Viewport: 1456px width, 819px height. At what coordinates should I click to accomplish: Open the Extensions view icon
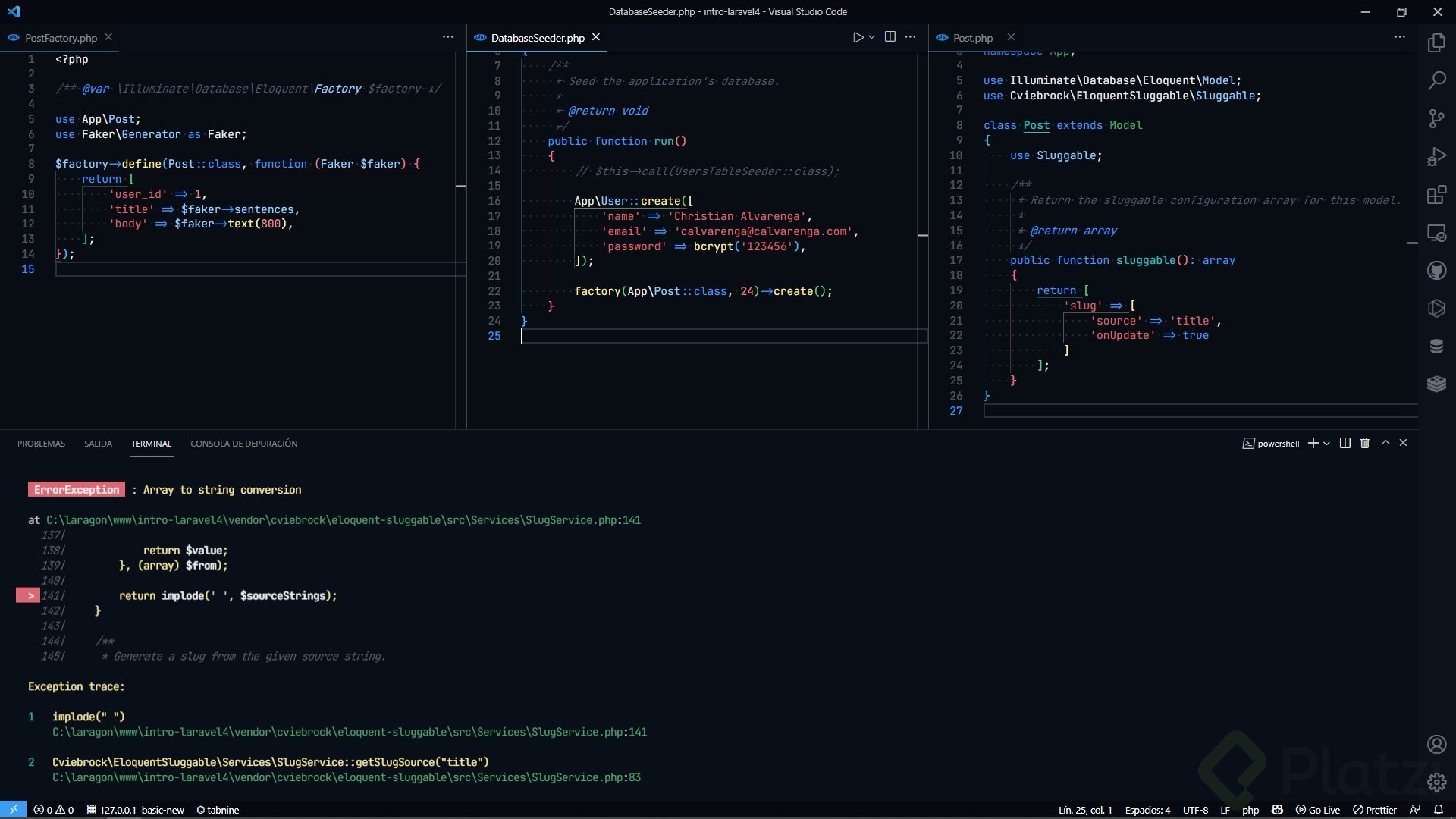coord(1436,195)
